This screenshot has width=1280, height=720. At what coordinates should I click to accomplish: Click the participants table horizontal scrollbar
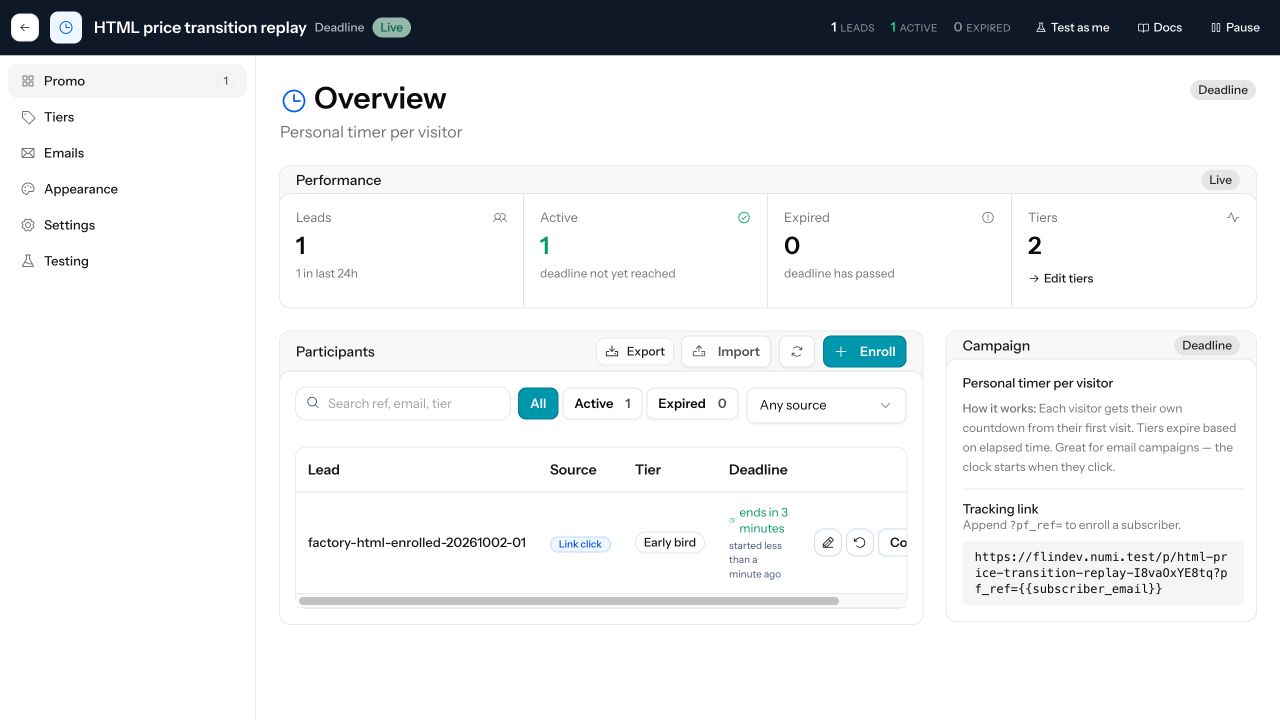coord(569,601)
